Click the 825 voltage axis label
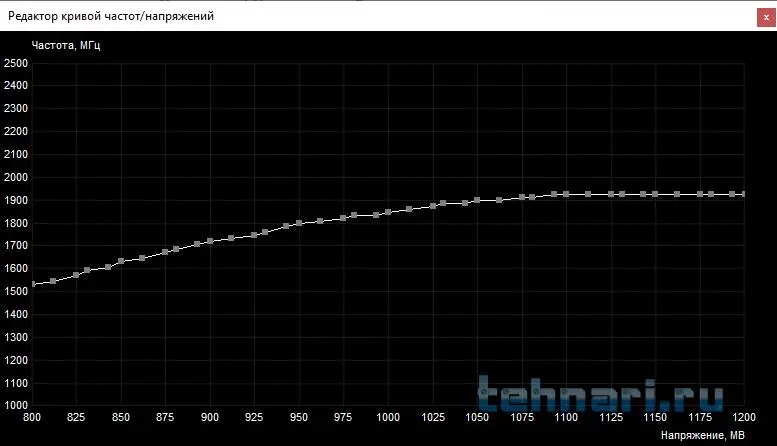777x446 pixels. [76, 417]
